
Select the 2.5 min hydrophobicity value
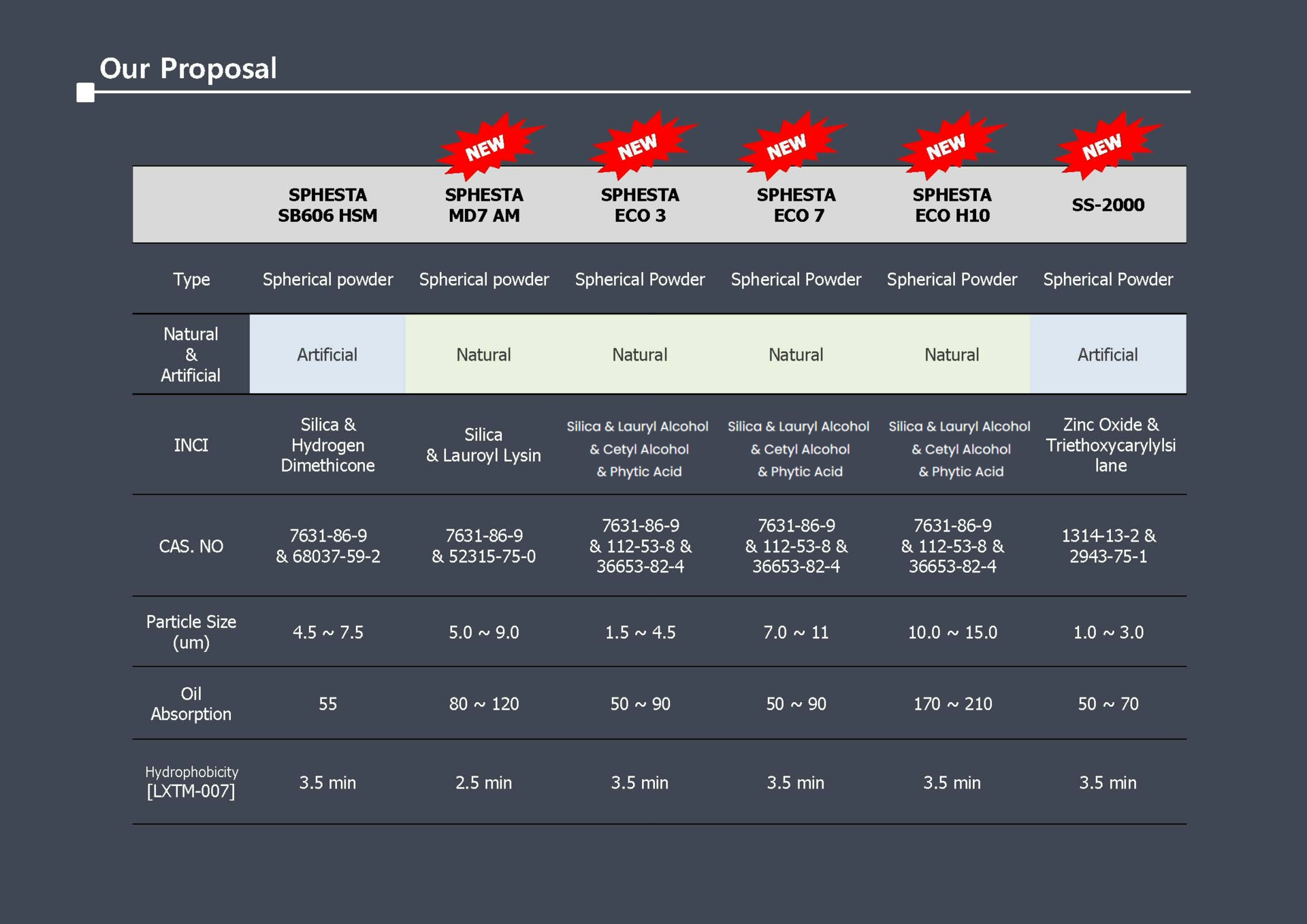[483, 782]
